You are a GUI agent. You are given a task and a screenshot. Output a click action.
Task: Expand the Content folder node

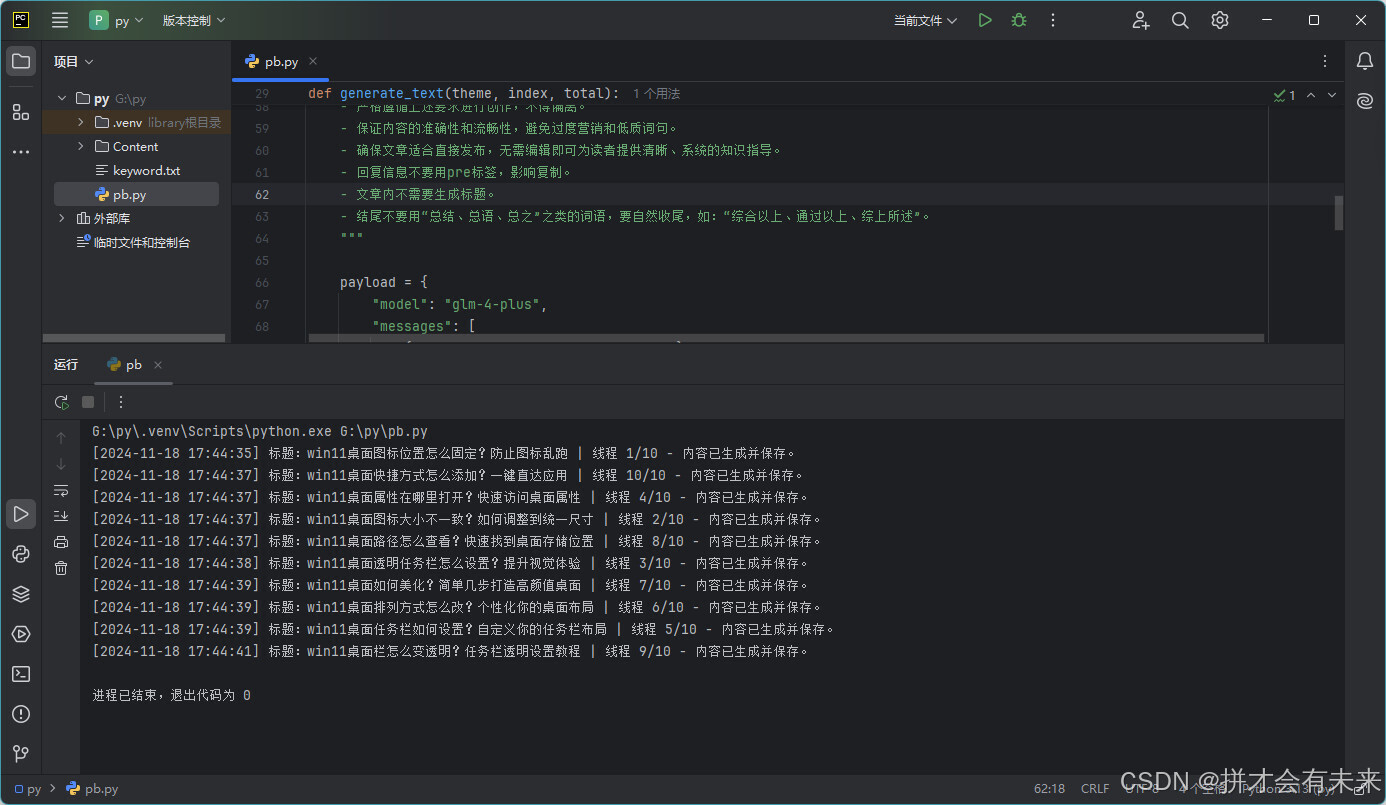[81, 147]
